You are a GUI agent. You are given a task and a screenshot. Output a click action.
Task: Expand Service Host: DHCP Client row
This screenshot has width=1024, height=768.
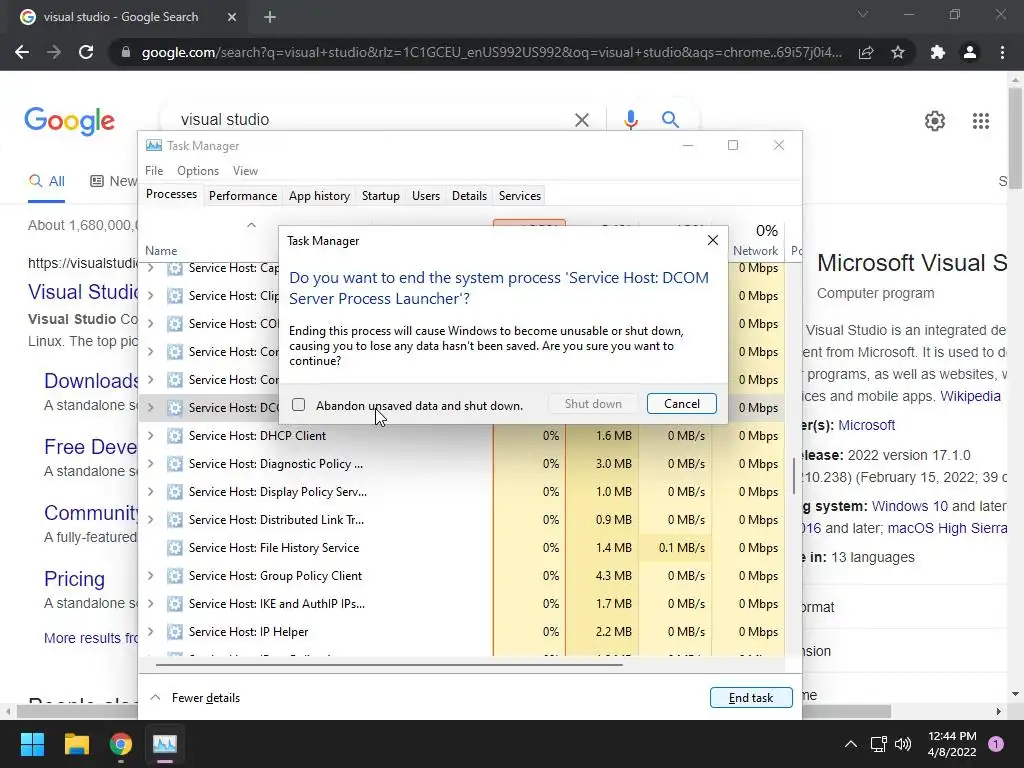pos(151,436)
